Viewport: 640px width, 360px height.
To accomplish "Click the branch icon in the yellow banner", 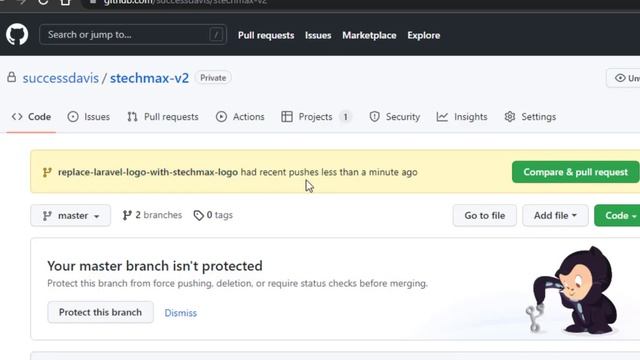I will coord(47,172).
